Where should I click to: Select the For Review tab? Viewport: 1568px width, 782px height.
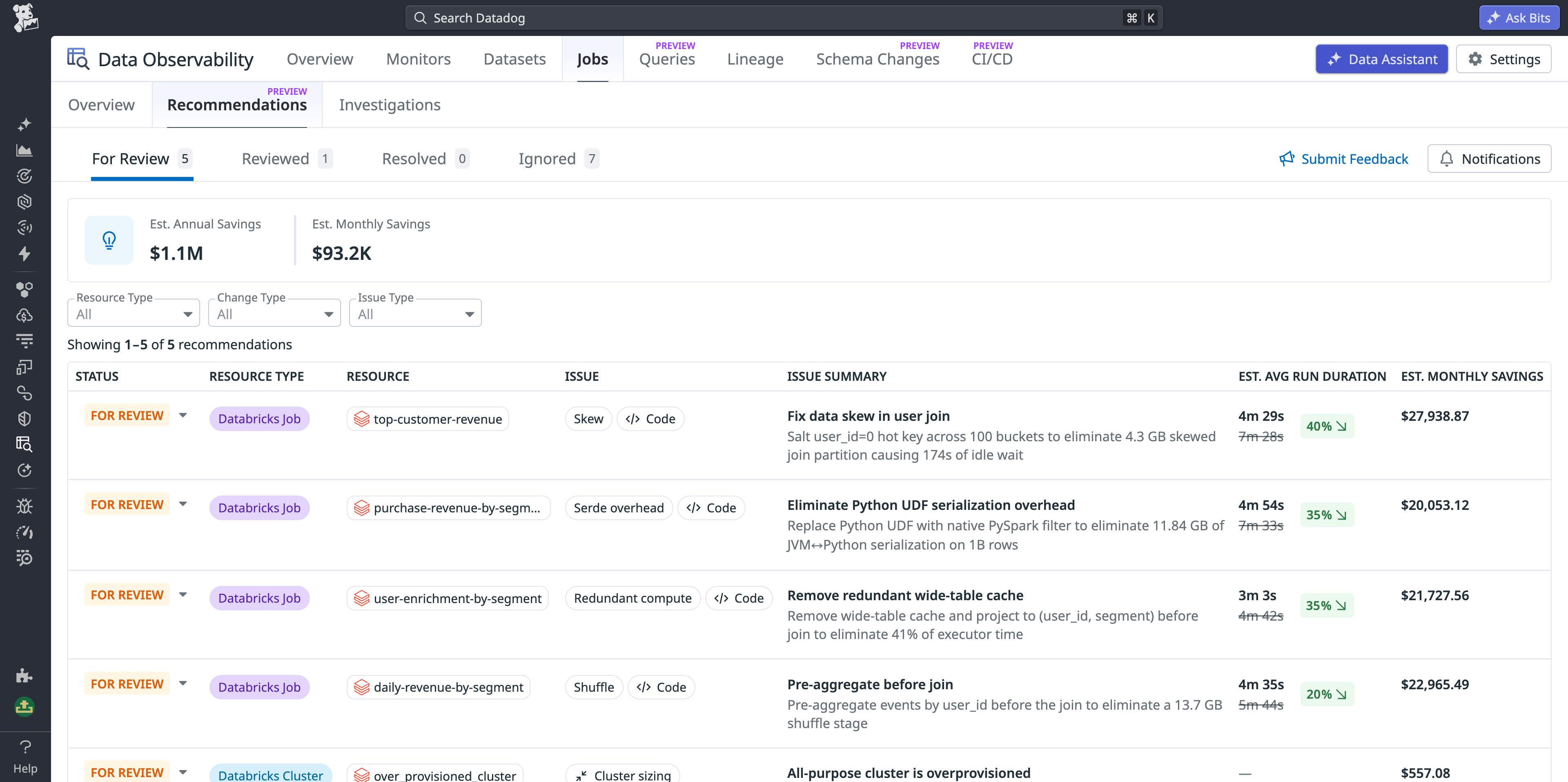coord(142,159)
